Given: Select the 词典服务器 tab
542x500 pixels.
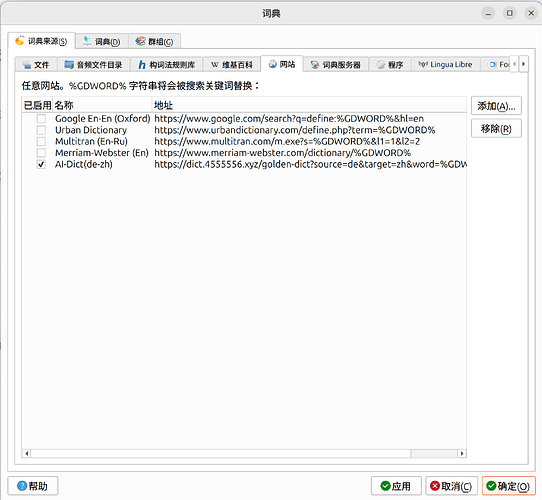Looking at the screenshot, I should (x=336, y=65).
